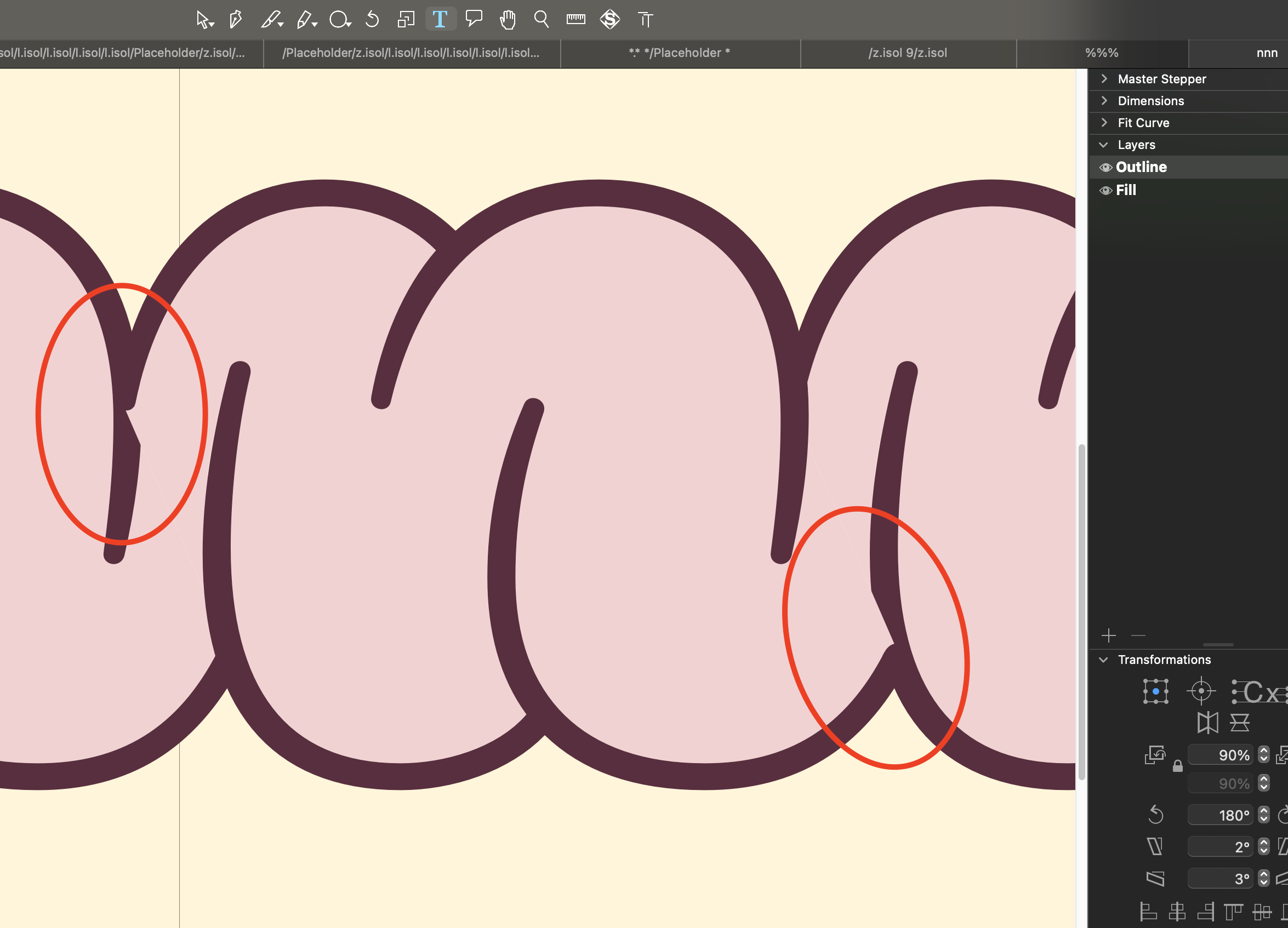The width and height of the screenshot is (1288, 928).
Task: Click the mirror horizontally button
Action: pyautogui.click(x=1207, y=723)
